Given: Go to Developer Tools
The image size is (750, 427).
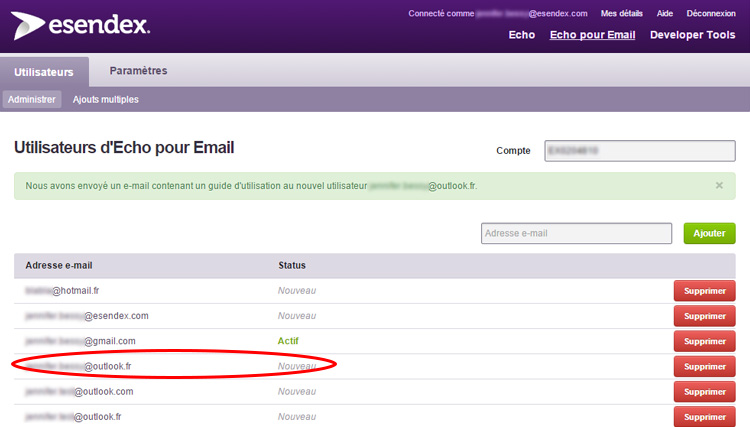Looking at the screenshot, I should (692, 35).
